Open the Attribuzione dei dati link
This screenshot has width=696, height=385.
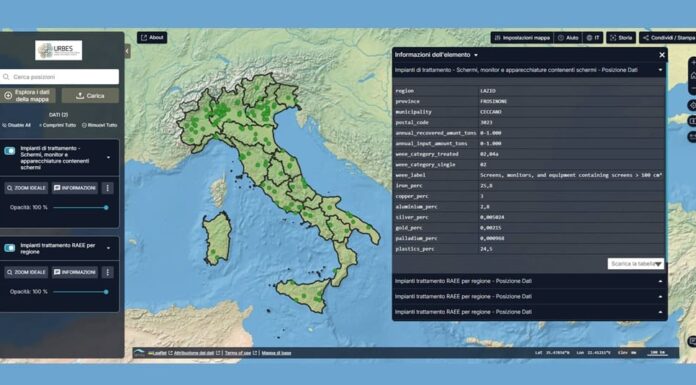(x=194, y=353)
